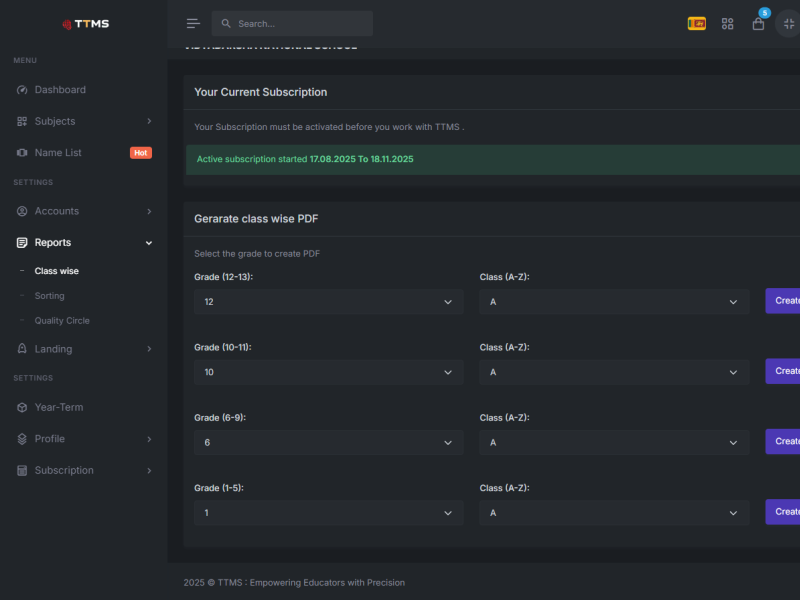The width and height of the screenshot is (800, 600).
Task: Open the shopping bag cart icon
Action: pos(758,23)
